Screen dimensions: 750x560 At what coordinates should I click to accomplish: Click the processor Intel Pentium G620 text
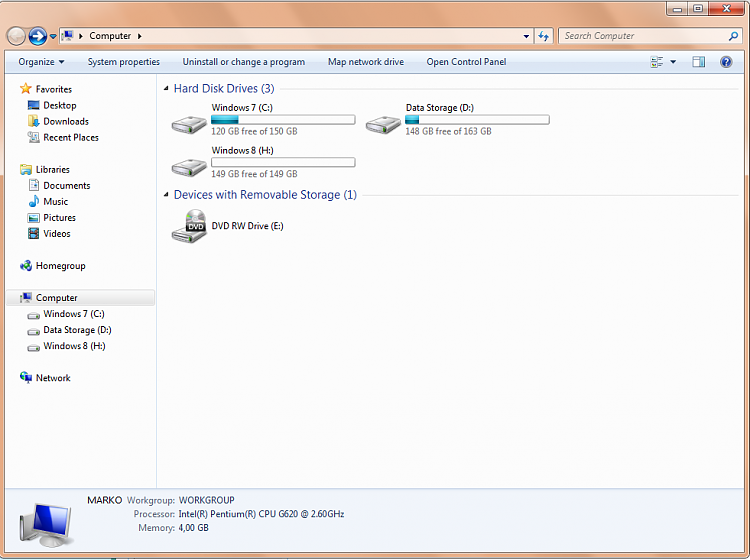(x=261, y=514)
